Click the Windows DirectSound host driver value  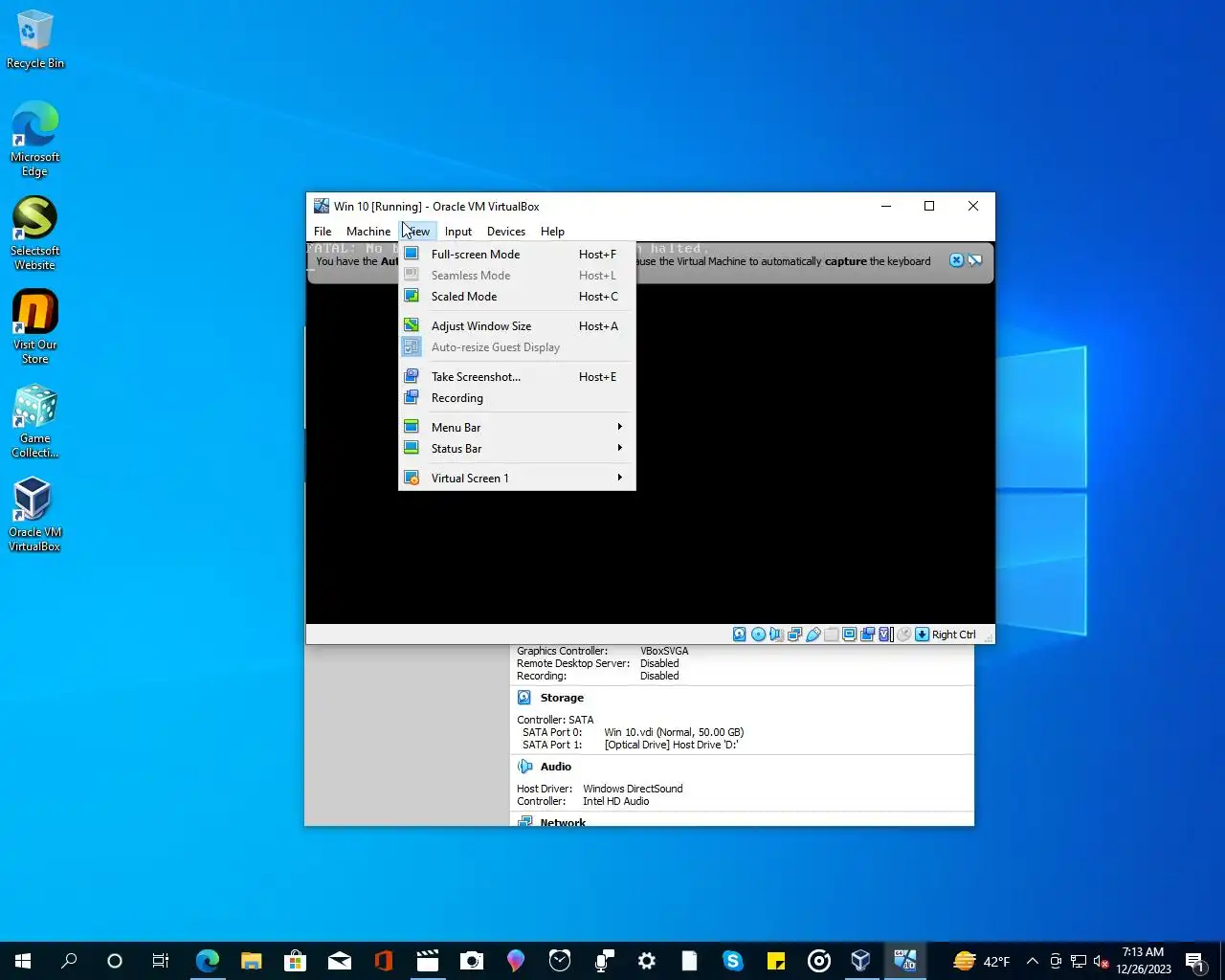click(x=633, y=789)
